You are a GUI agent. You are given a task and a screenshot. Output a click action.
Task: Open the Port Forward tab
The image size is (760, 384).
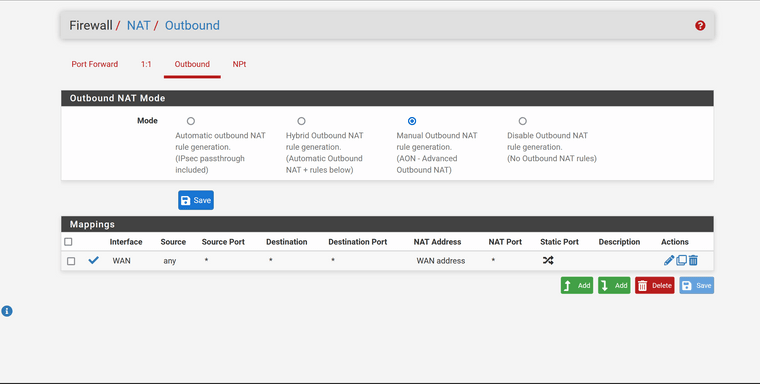point(95,64)
